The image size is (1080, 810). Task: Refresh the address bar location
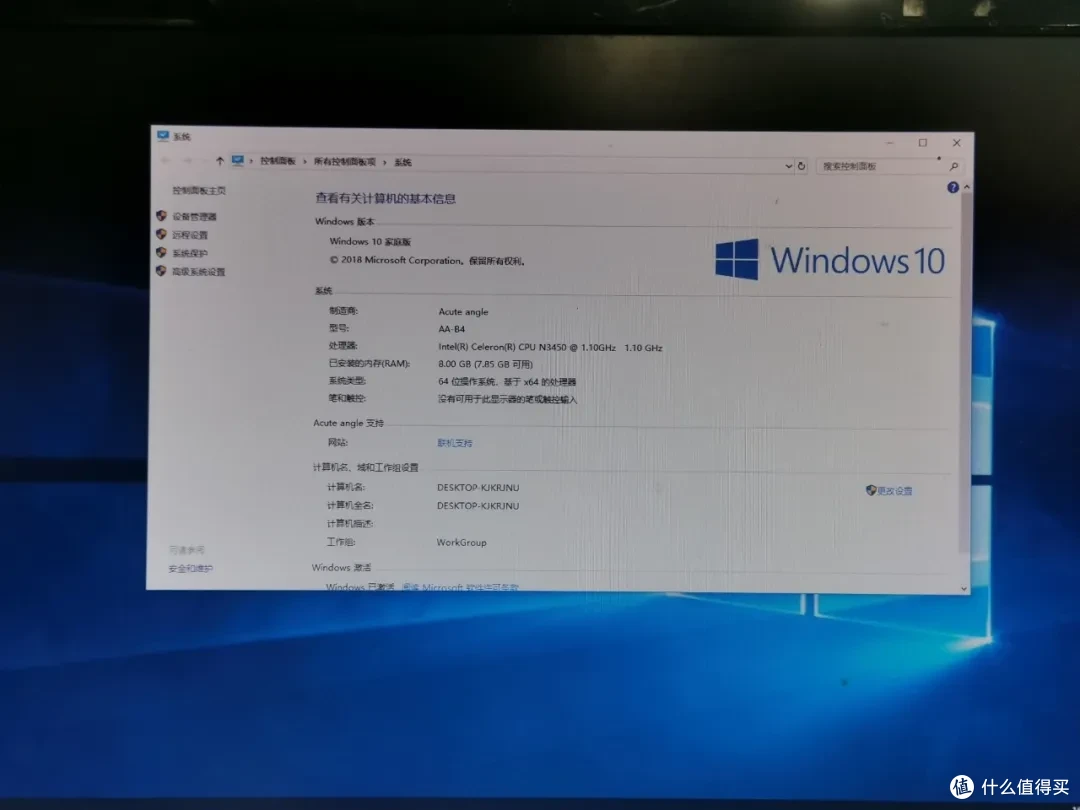click(801, 166)
